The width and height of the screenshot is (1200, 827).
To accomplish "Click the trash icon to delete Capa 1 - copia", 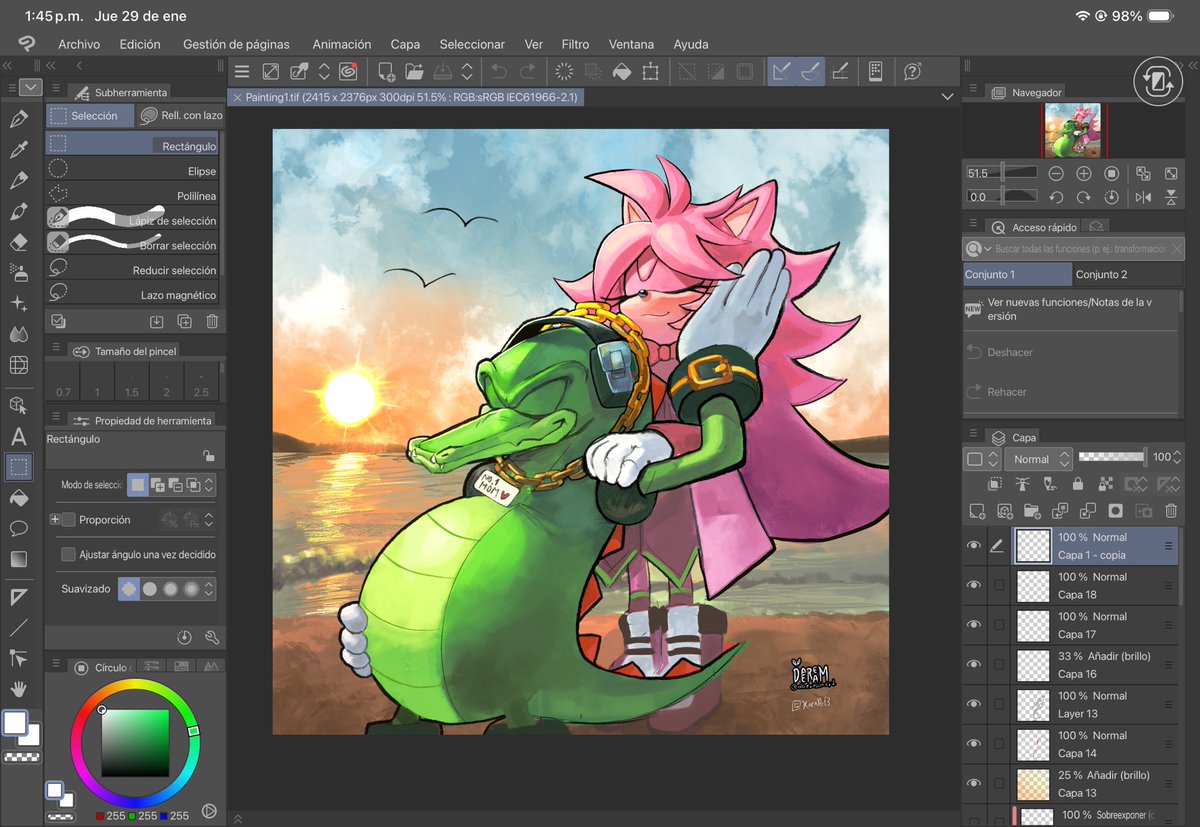I will coord(1172,511).
